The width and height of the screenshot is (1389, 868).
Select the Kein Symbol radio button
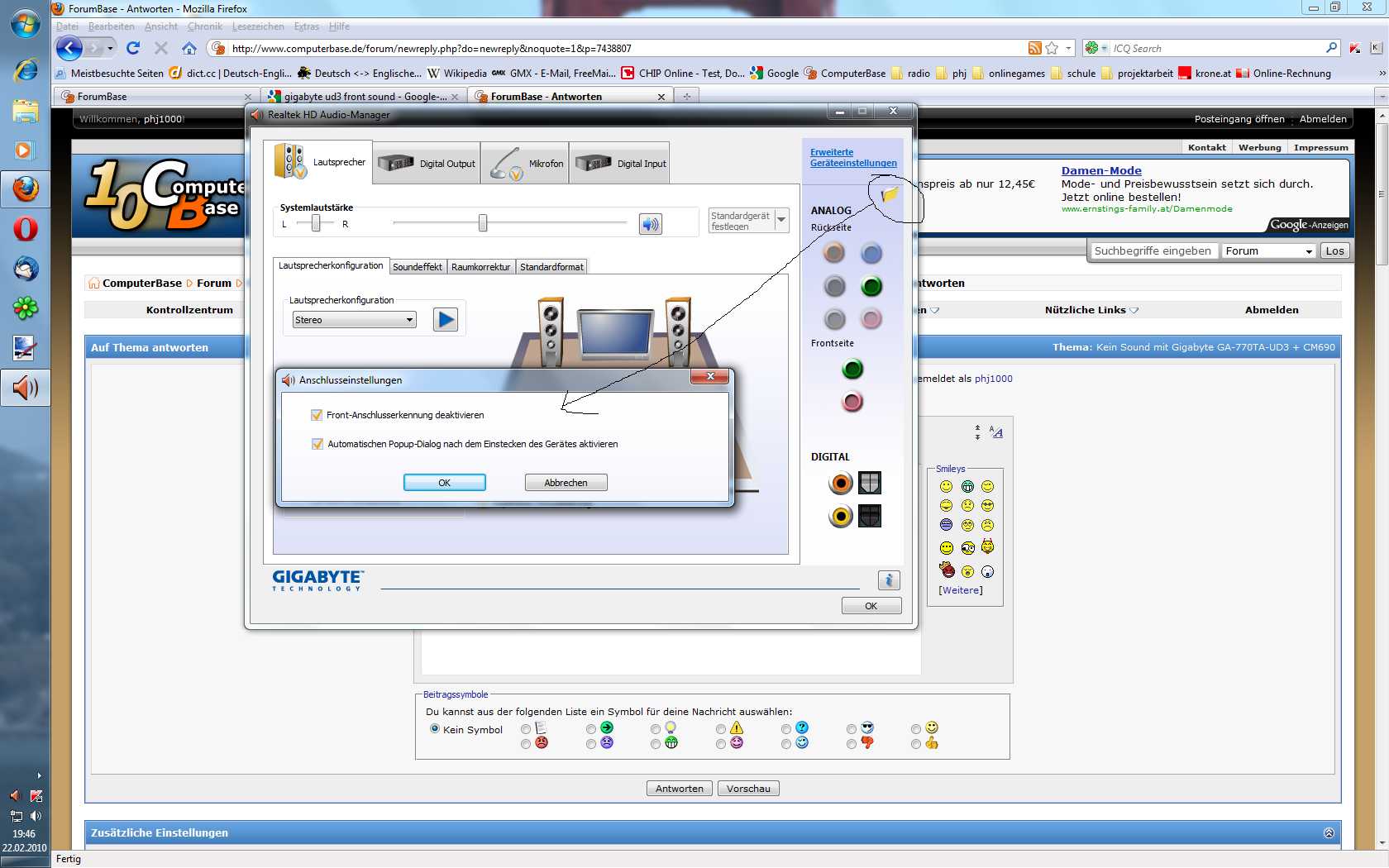pos(435,729)
